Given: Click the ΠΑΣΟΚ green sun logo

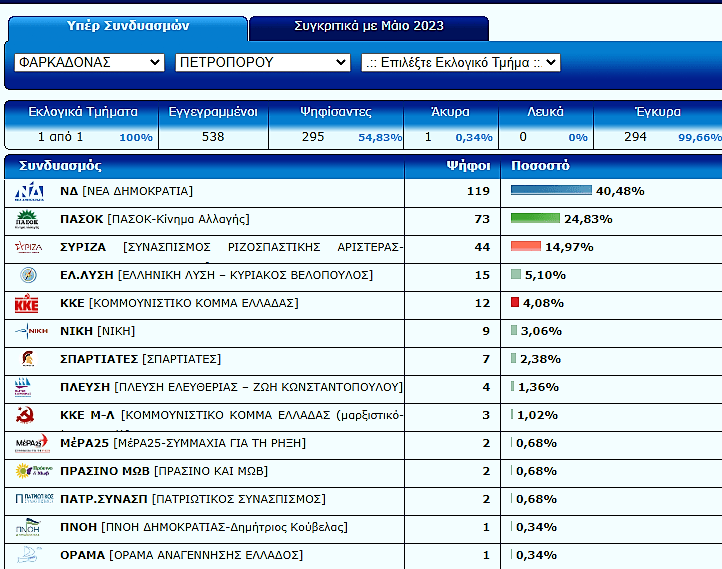Looking at the screenshot, I should click(x=28, y=219).
